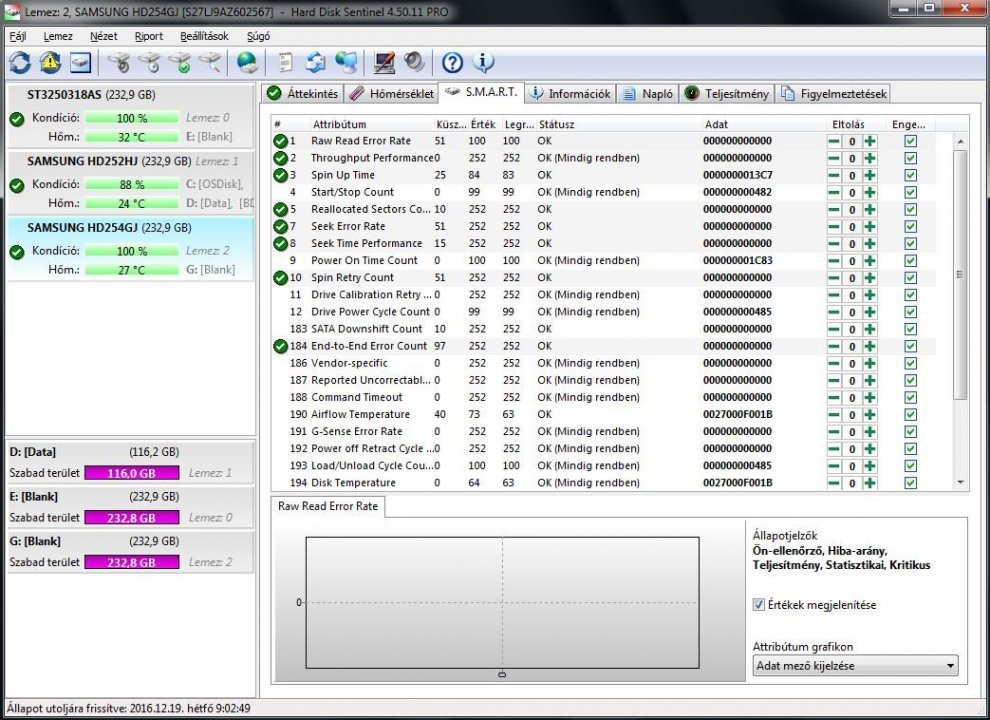
Task: Click green status icon of ST3250318AS disk
Action: coord(17,119)
